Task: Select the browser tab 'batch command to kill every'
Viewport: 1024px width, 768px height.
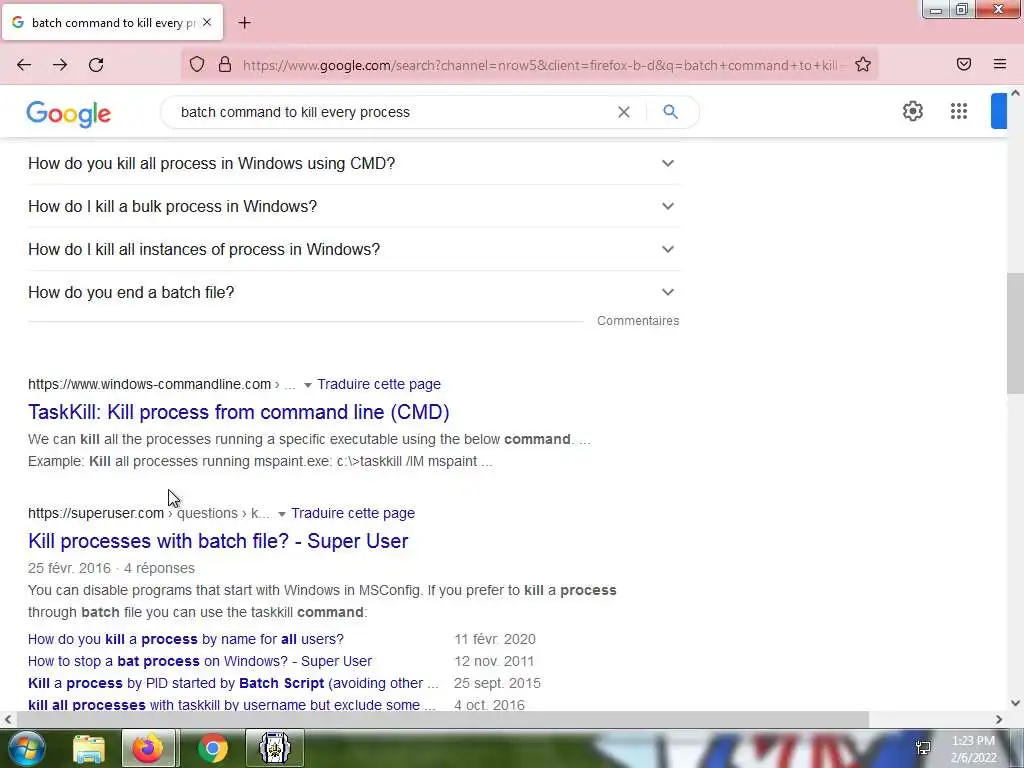Action: (112, 23)
